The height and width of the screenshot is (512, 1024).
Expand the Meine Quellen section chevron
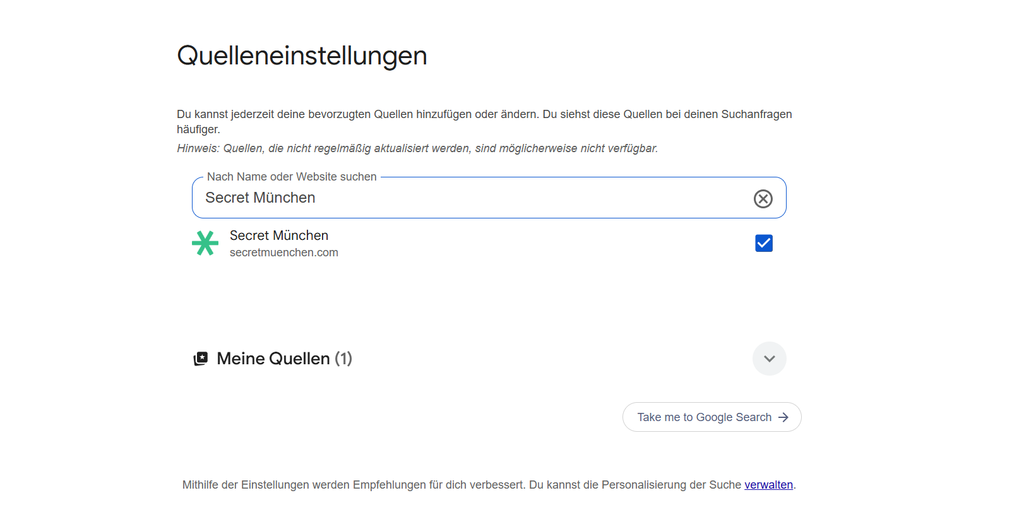(x=769, y=359)
